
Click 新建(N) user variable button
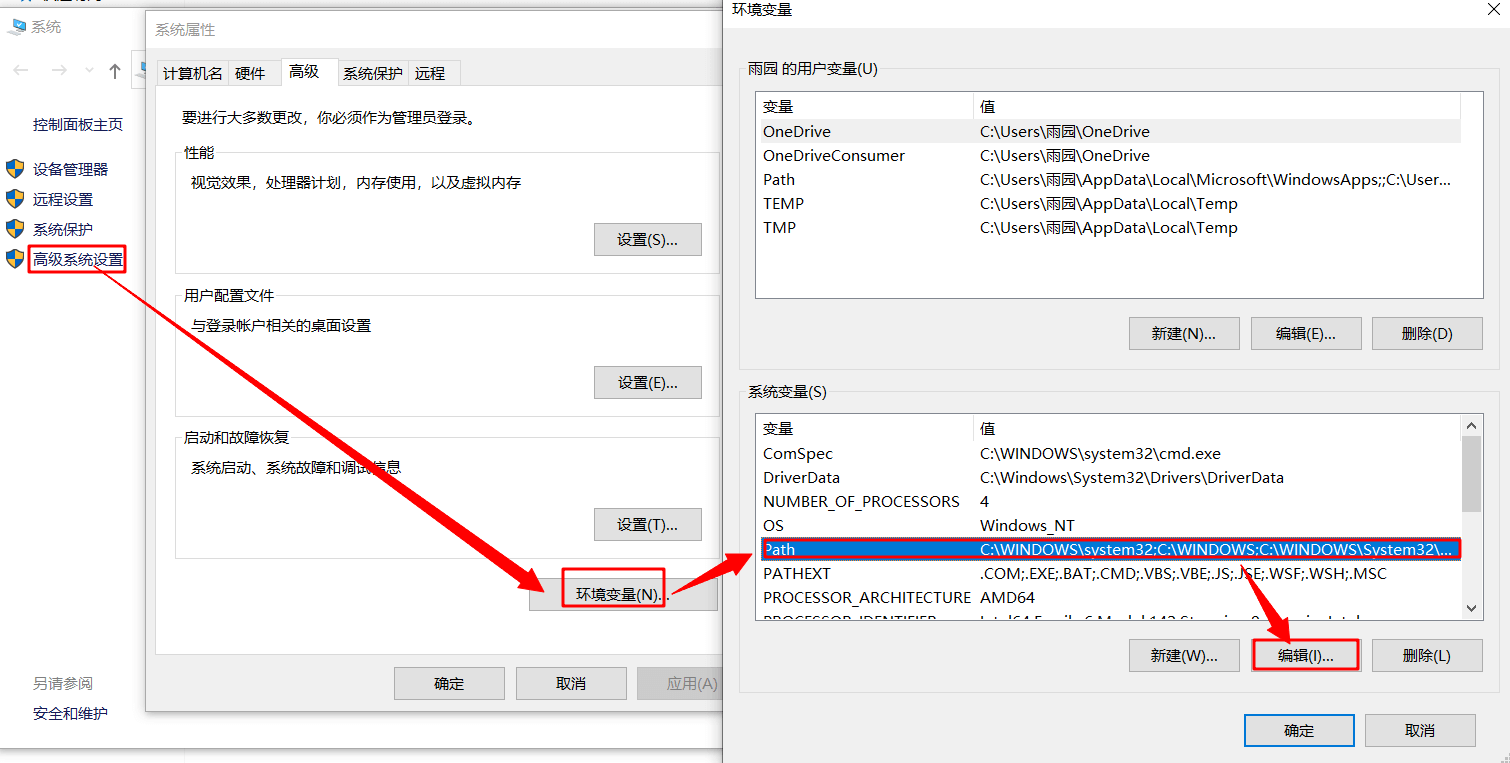coord(1184,334)
